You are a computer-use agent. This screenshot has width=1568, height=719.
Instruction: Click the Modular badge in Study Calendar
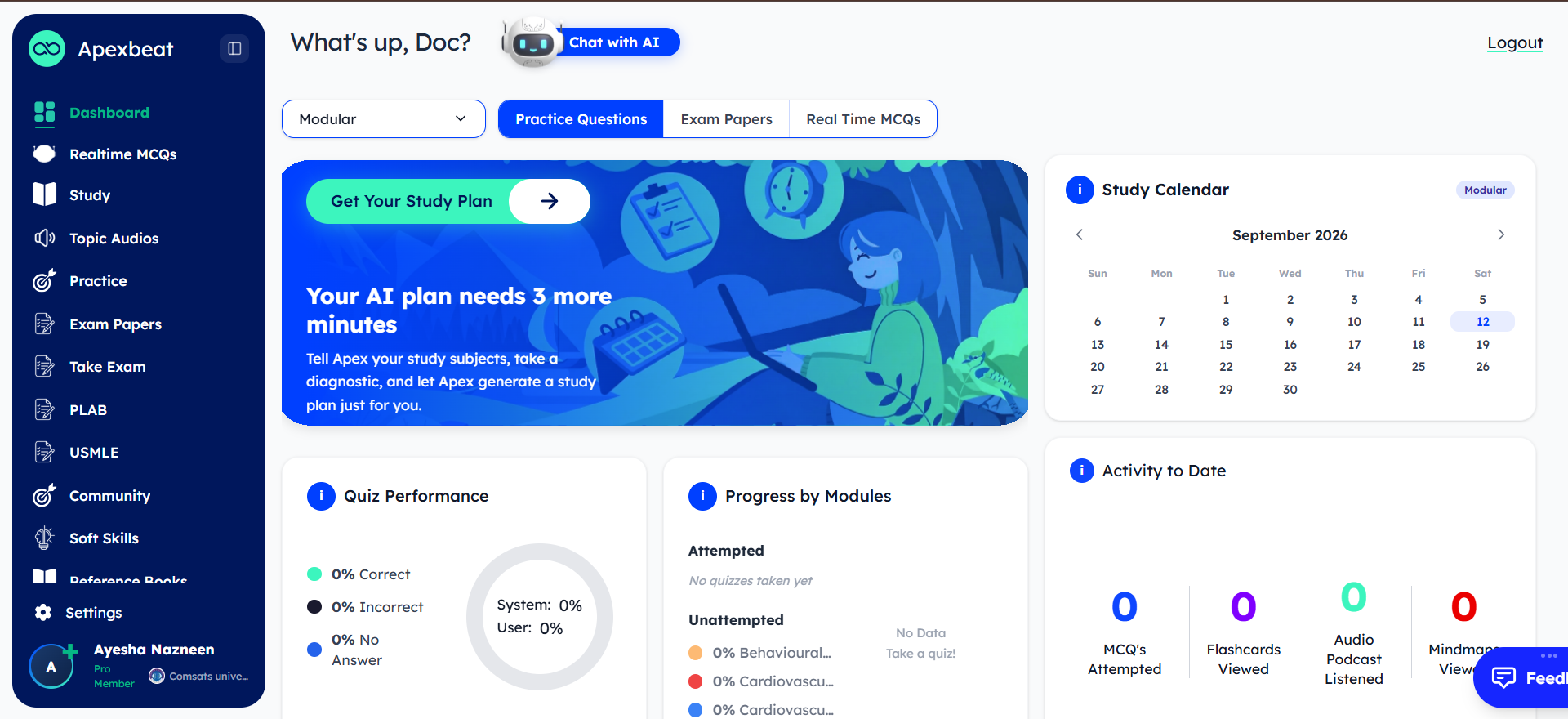[x=1485, y=190]
